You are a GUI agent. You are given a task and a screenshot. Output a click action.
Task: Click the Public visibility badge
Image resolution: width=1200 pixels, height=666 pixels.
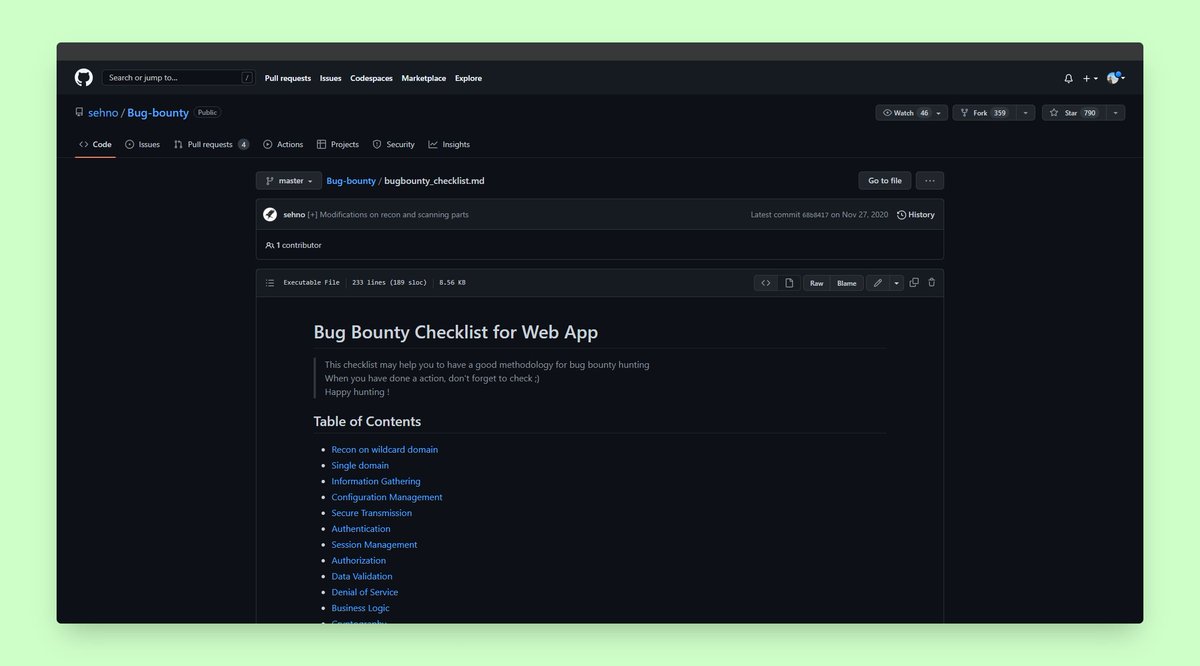coord(207,113)
